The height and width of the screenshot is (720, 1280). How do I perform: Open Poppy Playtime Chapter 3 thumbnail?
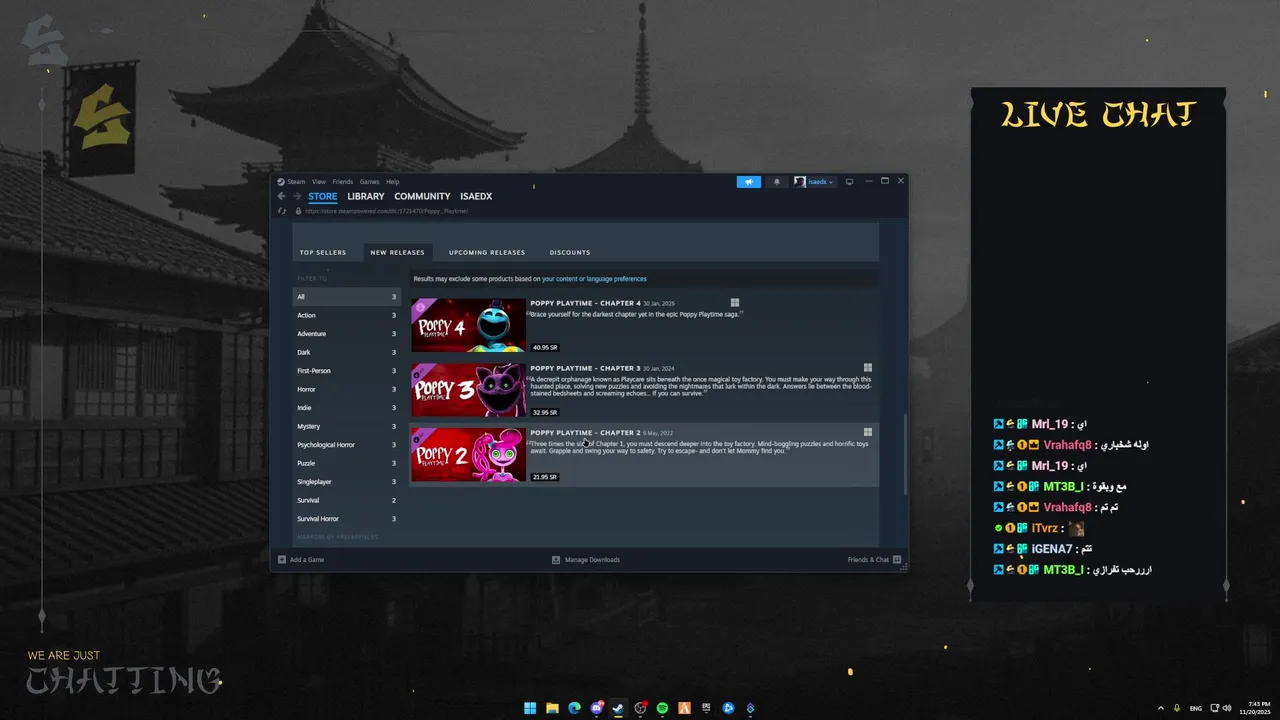tap(468, 390)
